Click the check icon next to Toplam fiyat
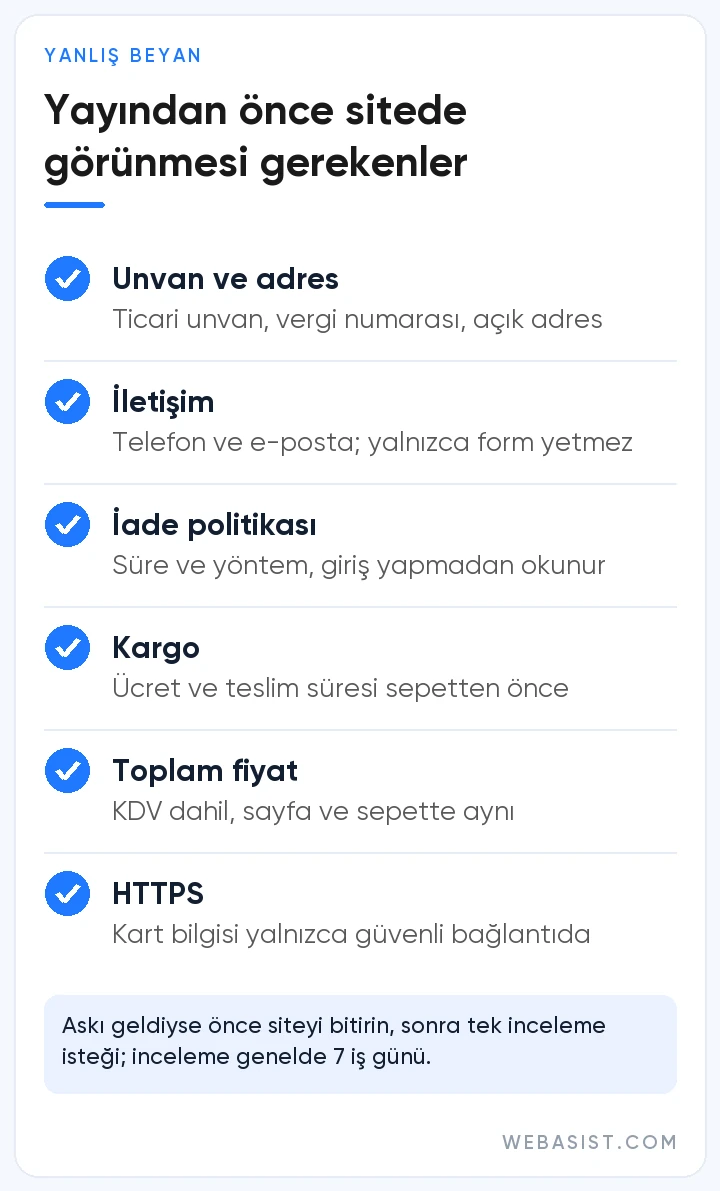 coord(68,771)
